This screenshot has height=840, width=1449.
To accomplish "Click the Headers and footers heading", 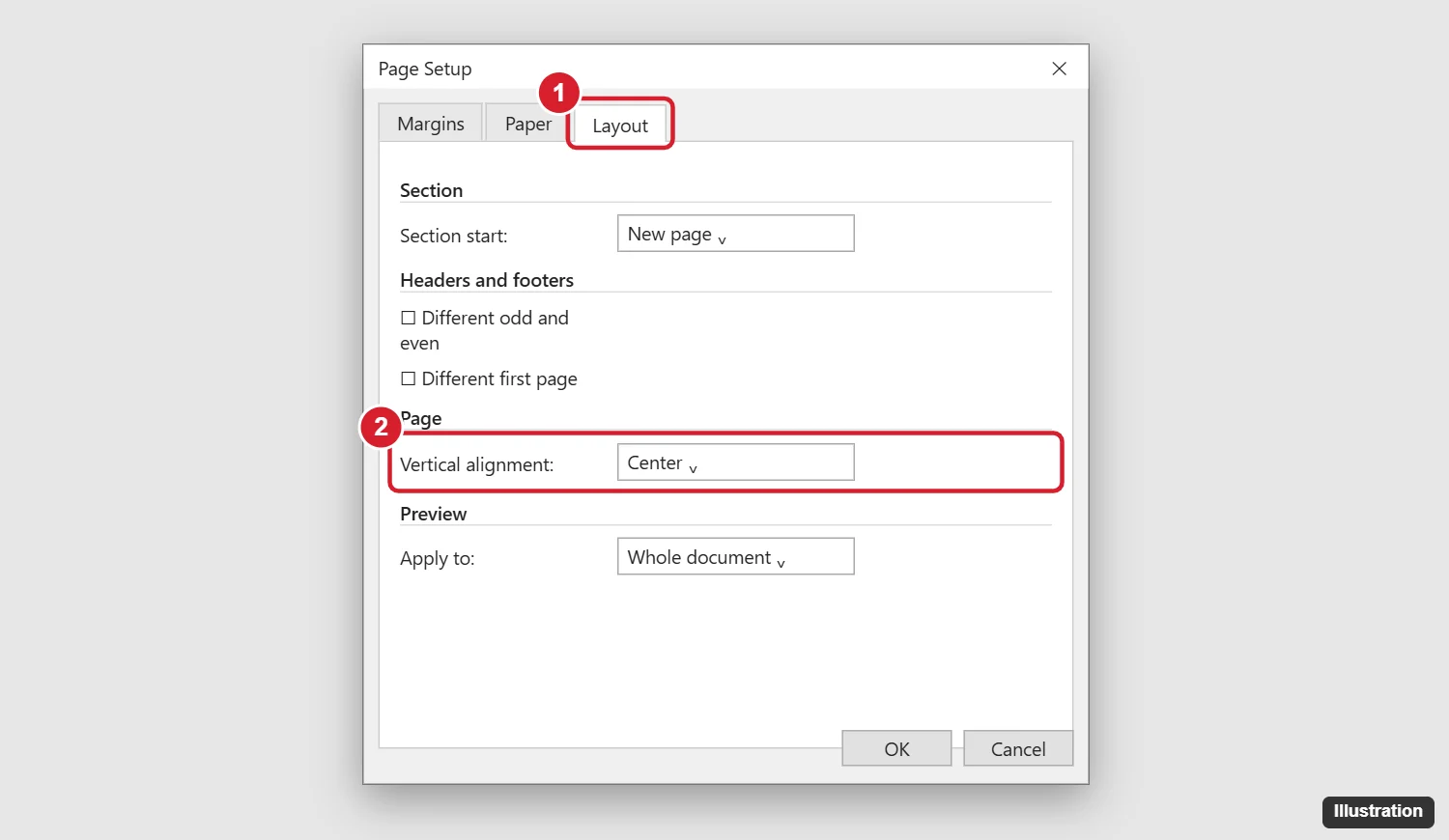I will pos(487,280).
